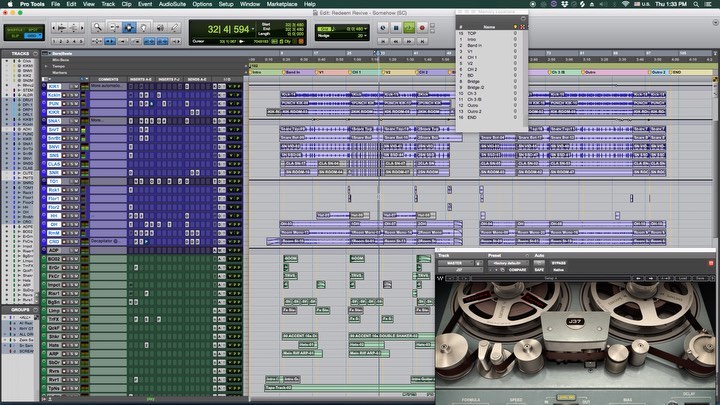
Task: Click the Play button in transport
Action: click(409, 28)
